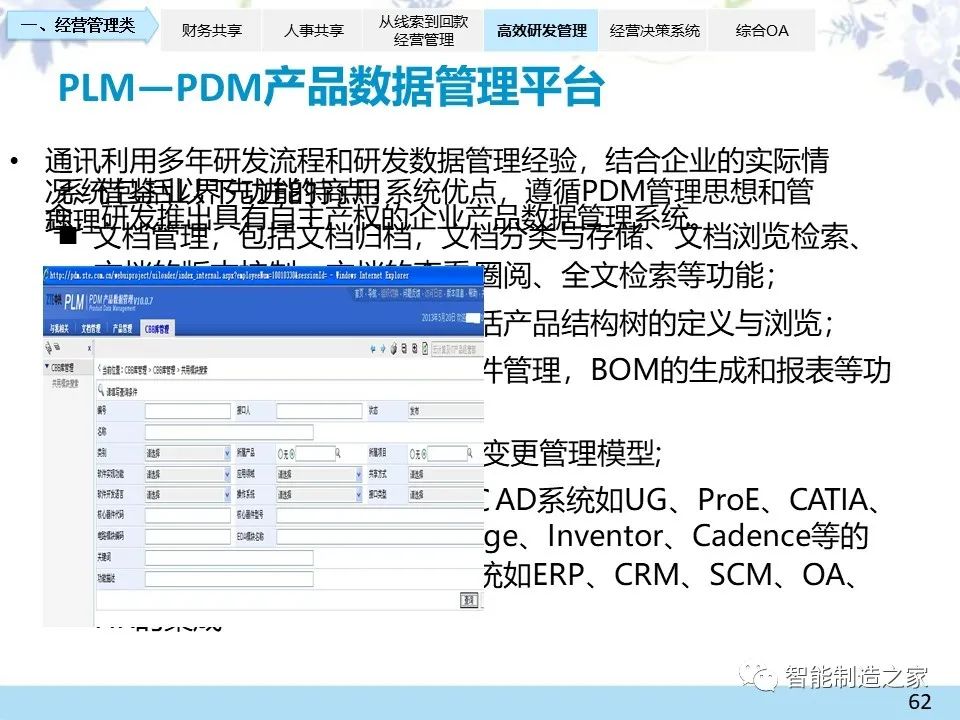Collapse the breadcrumb bar with the left chevron
The image size is (960, 720).
click(x=99, y=369)
